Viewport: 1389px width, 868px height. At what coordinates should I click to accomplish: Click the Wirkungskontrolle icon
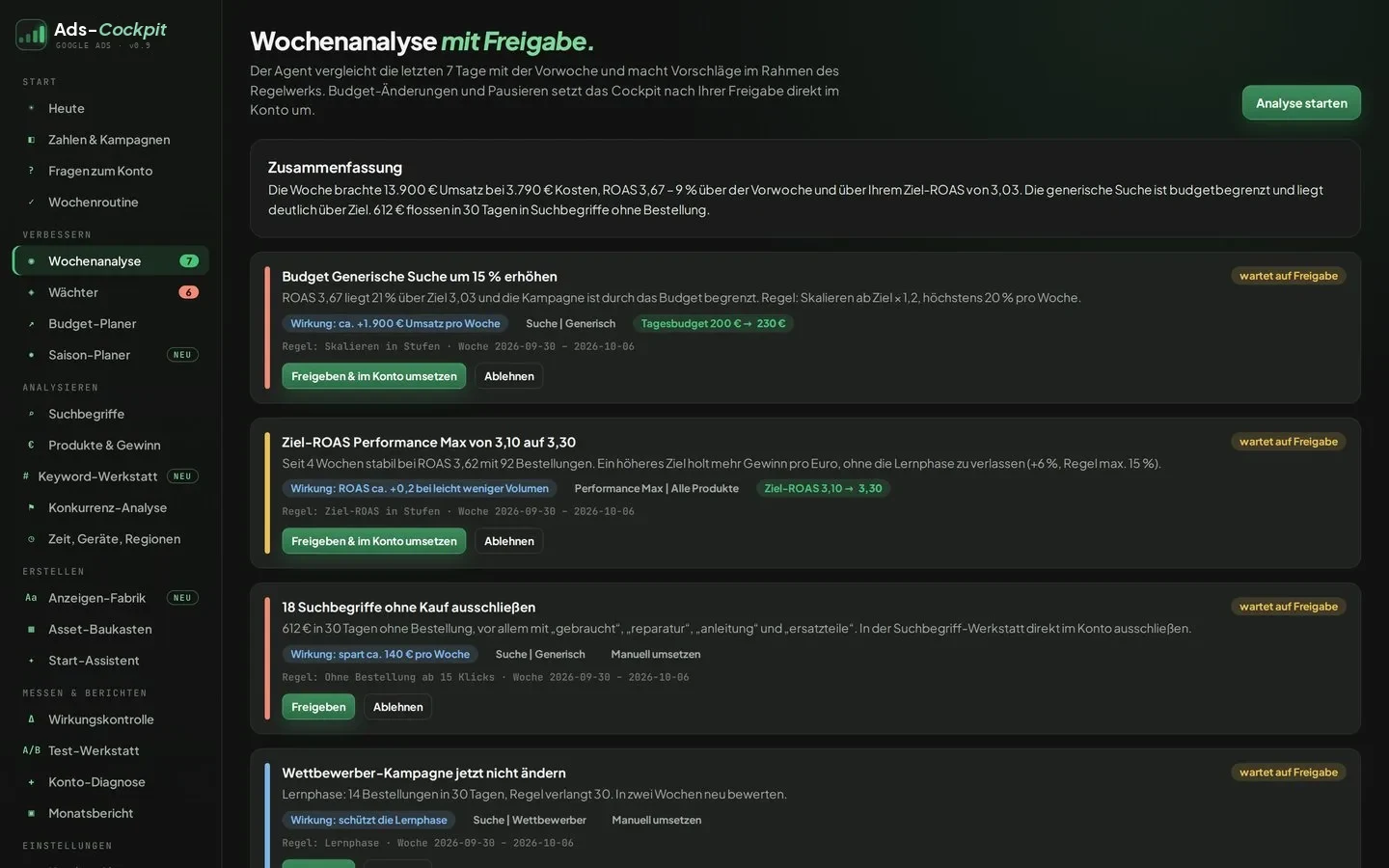pos(31,719)
